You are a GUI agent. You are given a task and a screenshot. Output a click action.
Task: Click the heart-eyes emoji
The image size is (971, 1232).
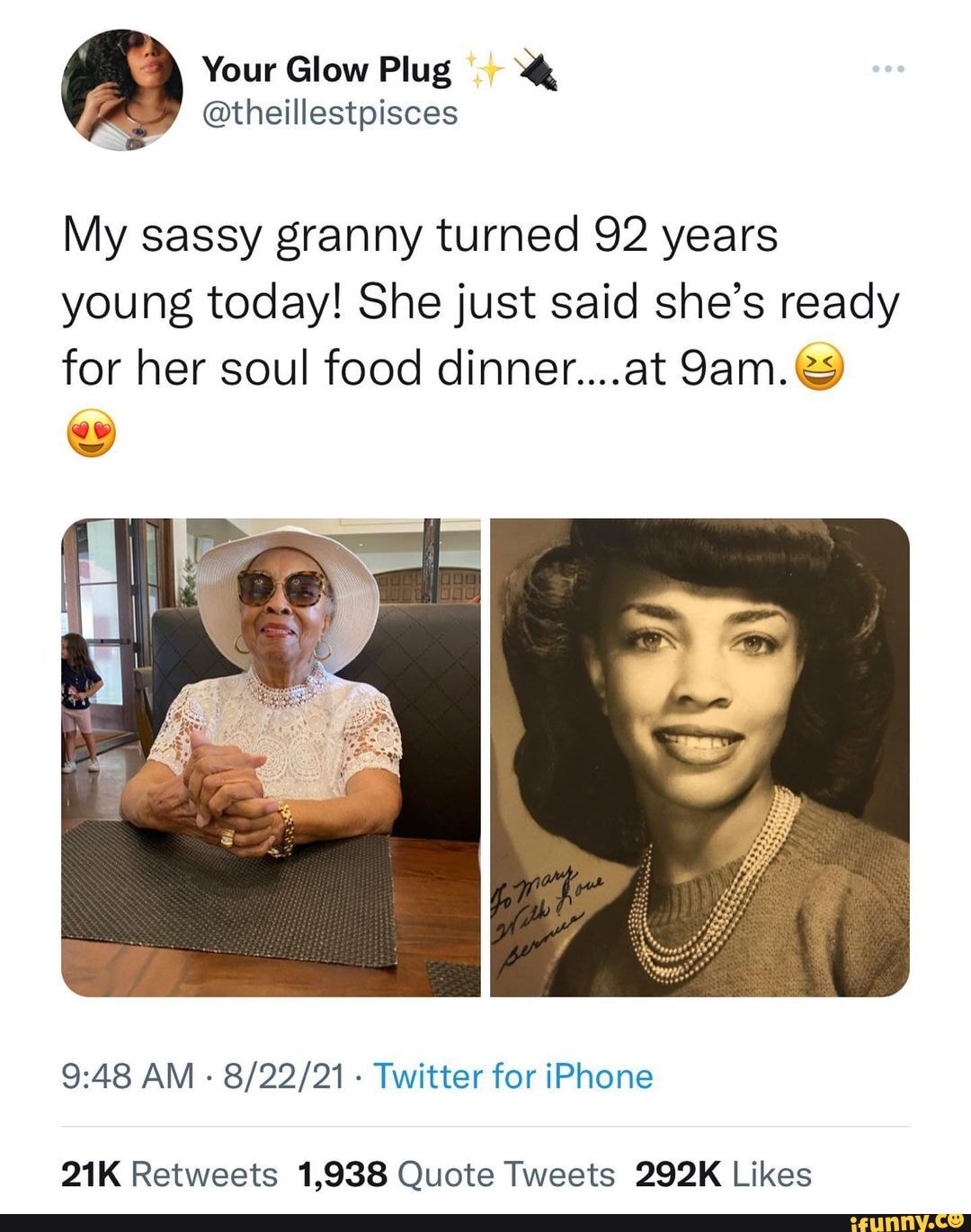point(91,433)
